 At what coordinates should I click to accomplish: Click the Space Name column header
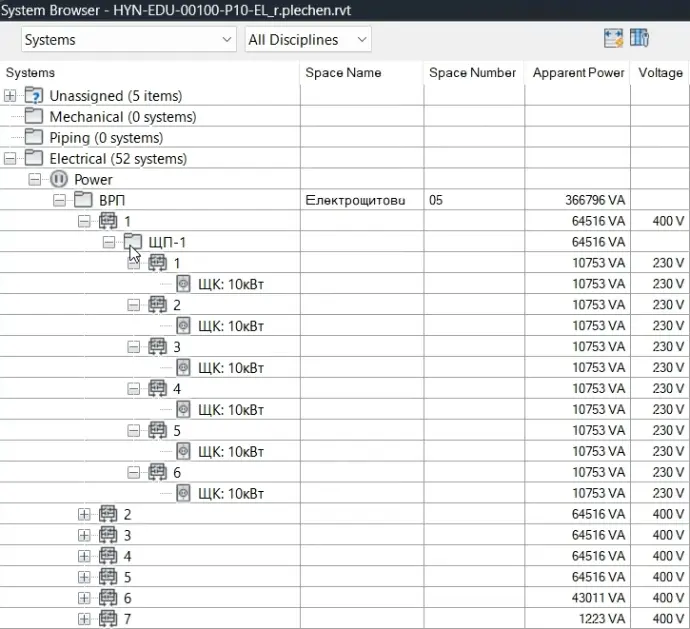[343, 73]
